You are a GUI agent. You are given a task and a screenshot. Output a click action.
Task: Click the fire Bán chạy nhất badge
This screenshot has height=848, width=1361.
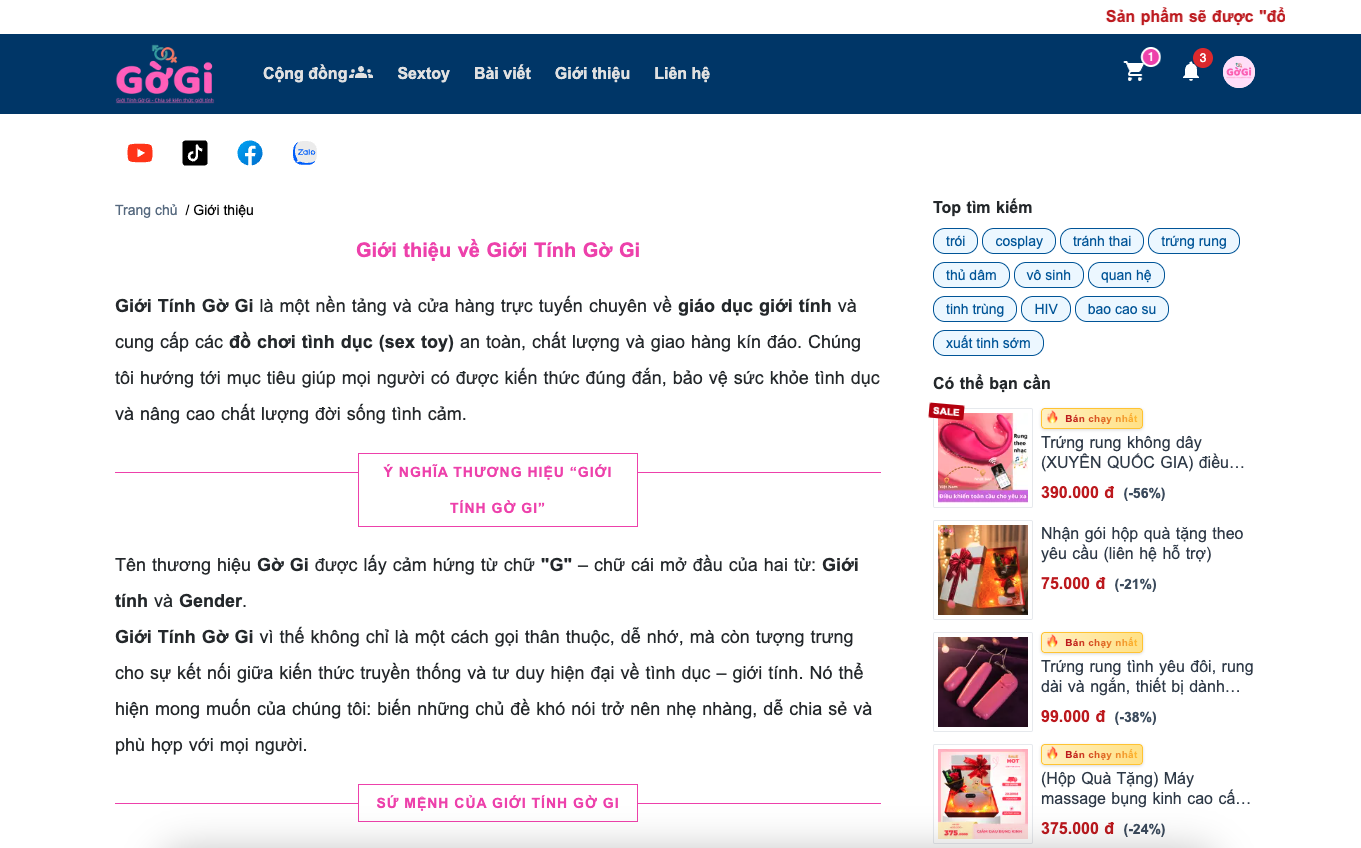pos(1091,418)
